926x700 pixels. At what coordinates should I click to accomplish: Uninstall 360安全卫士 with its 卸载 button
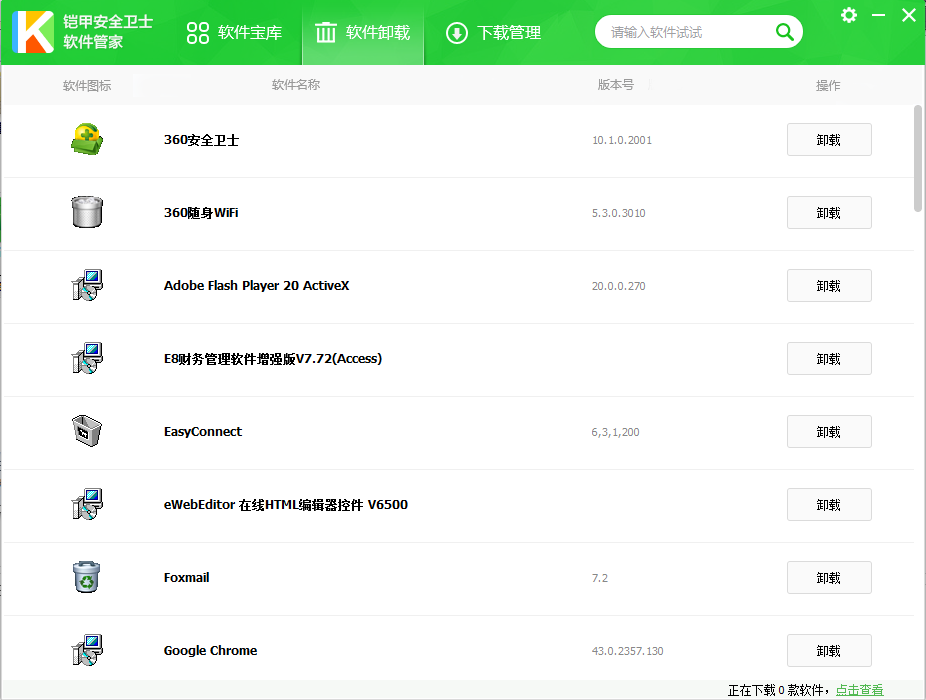828,140
